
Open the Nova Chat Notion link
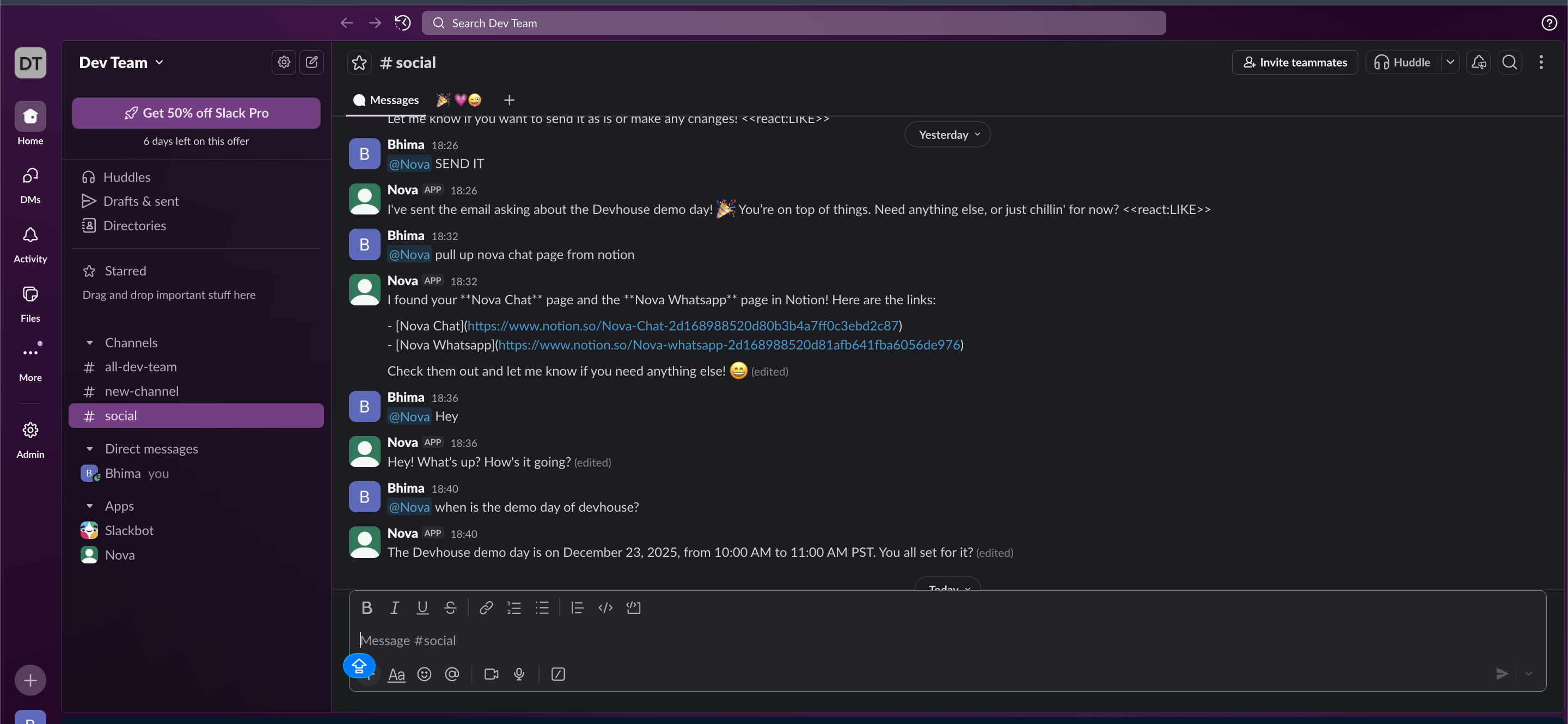click(x=682, y=326)
